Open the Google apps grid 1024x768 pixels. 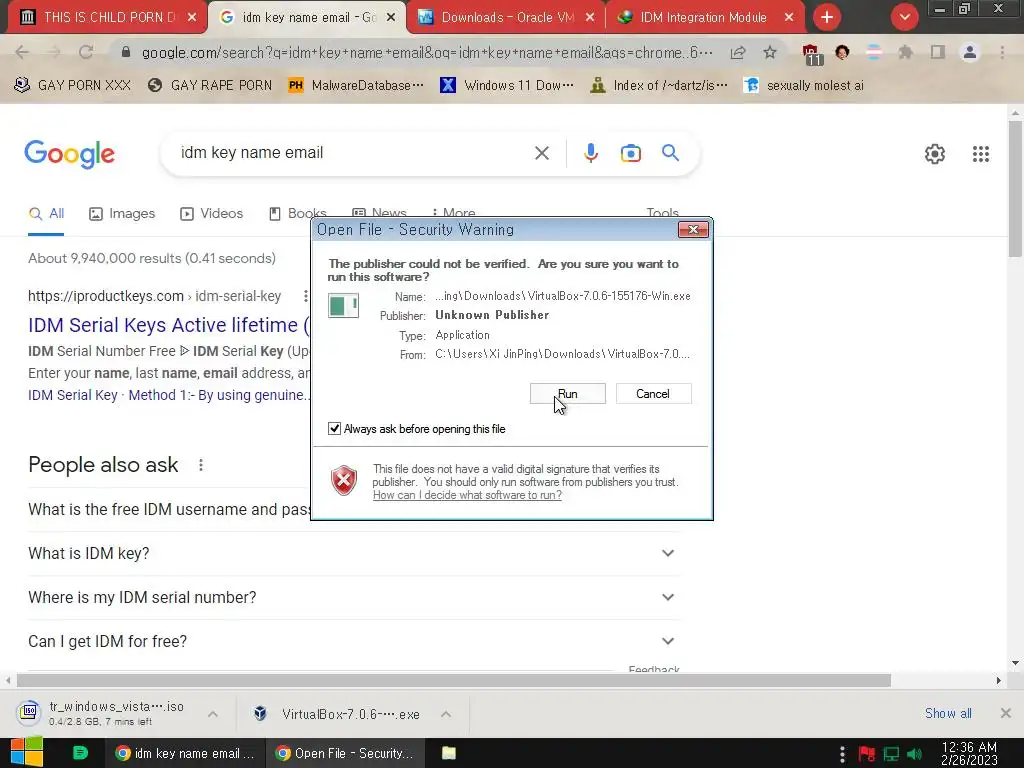pos(980,154)
